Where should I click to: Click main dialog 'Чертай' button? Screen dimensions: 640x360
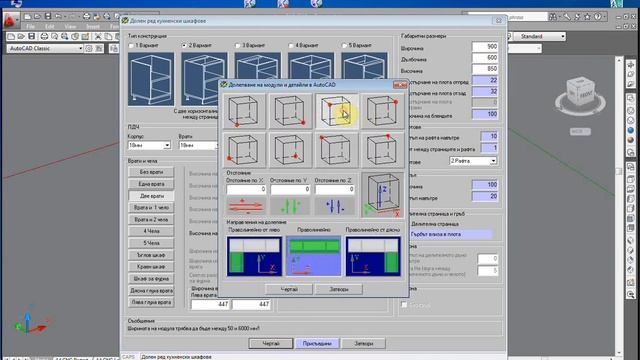(x=271, y=344)
